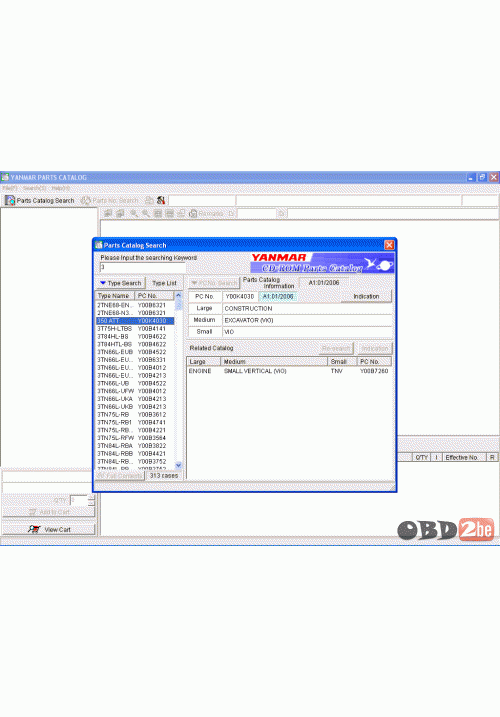Image resolution: width=500 pixels, height=717 pixels.
Task: Open the File menu
Action: 10,188
